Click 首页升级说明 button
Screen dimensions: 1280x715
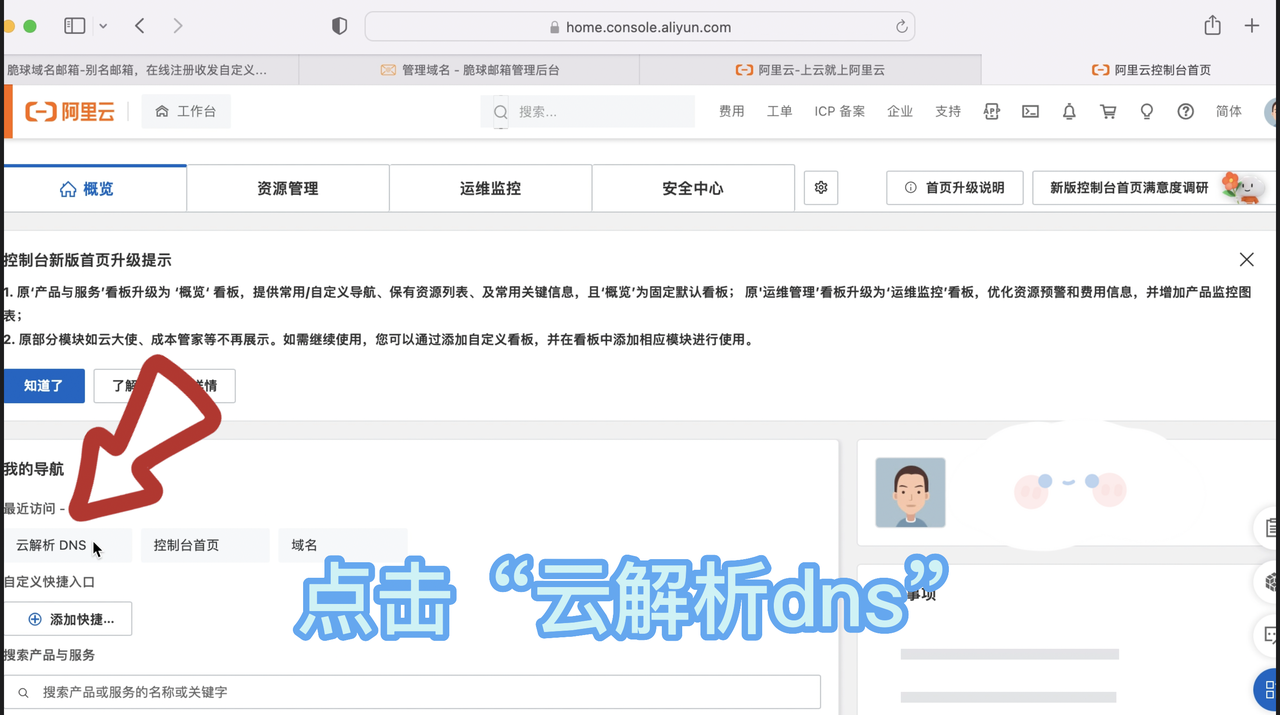pos(955,188)
